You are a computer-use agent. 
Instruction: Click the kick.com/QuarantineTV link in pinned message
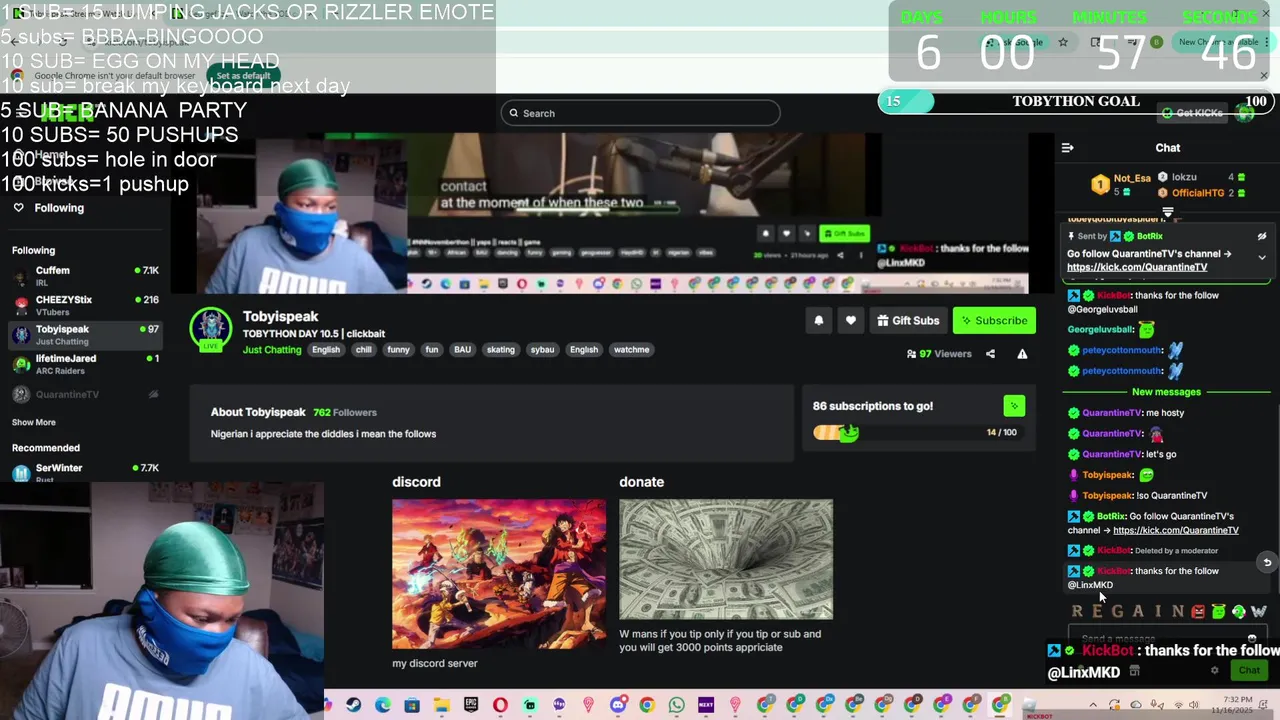(1137, 267)
